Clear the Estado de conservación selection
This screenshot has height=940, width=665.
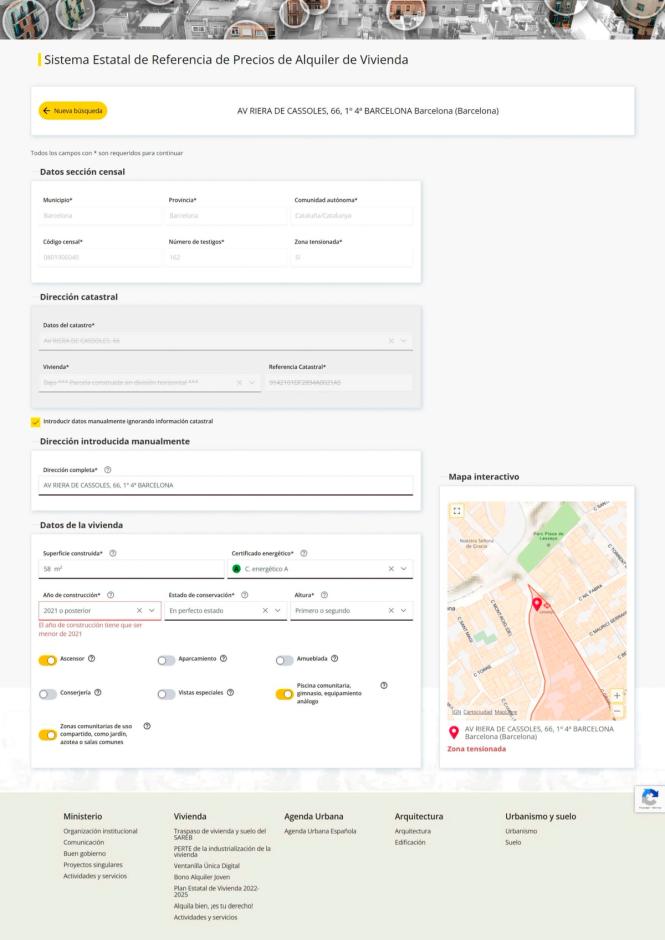[265, 611]
